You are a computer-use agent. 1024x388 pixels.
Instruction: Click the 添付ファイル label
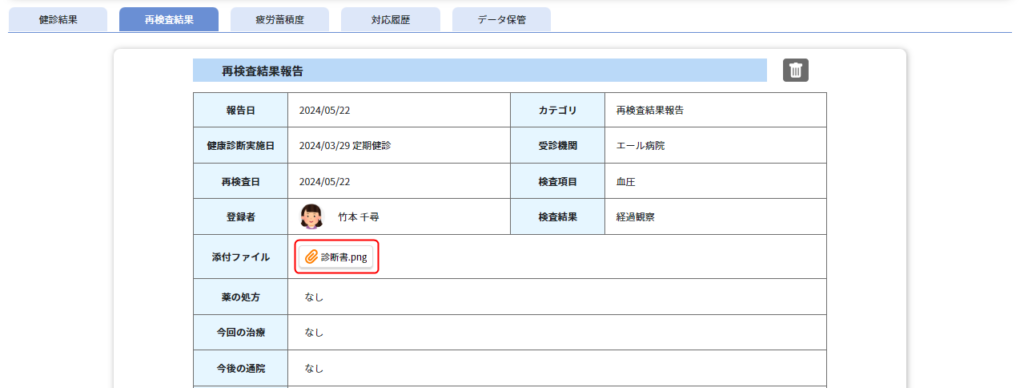(x=240, y=257)
